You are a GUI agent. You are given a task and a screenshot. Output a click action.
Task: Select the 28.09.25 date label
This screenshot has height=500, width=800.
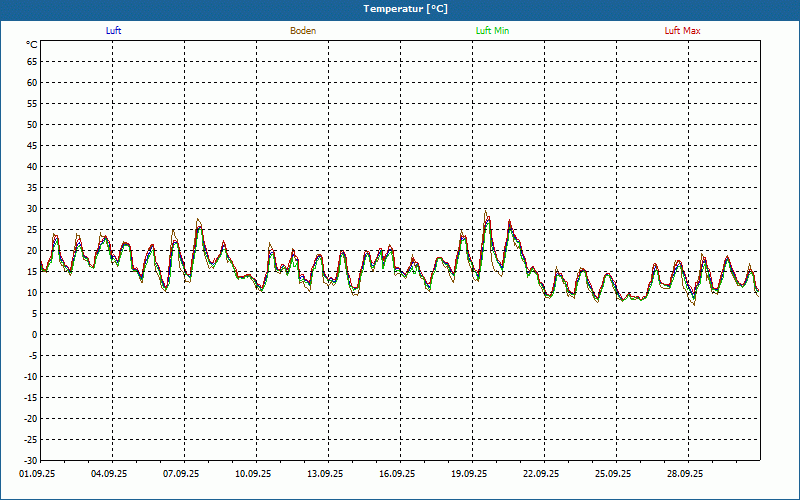(686, 474)
